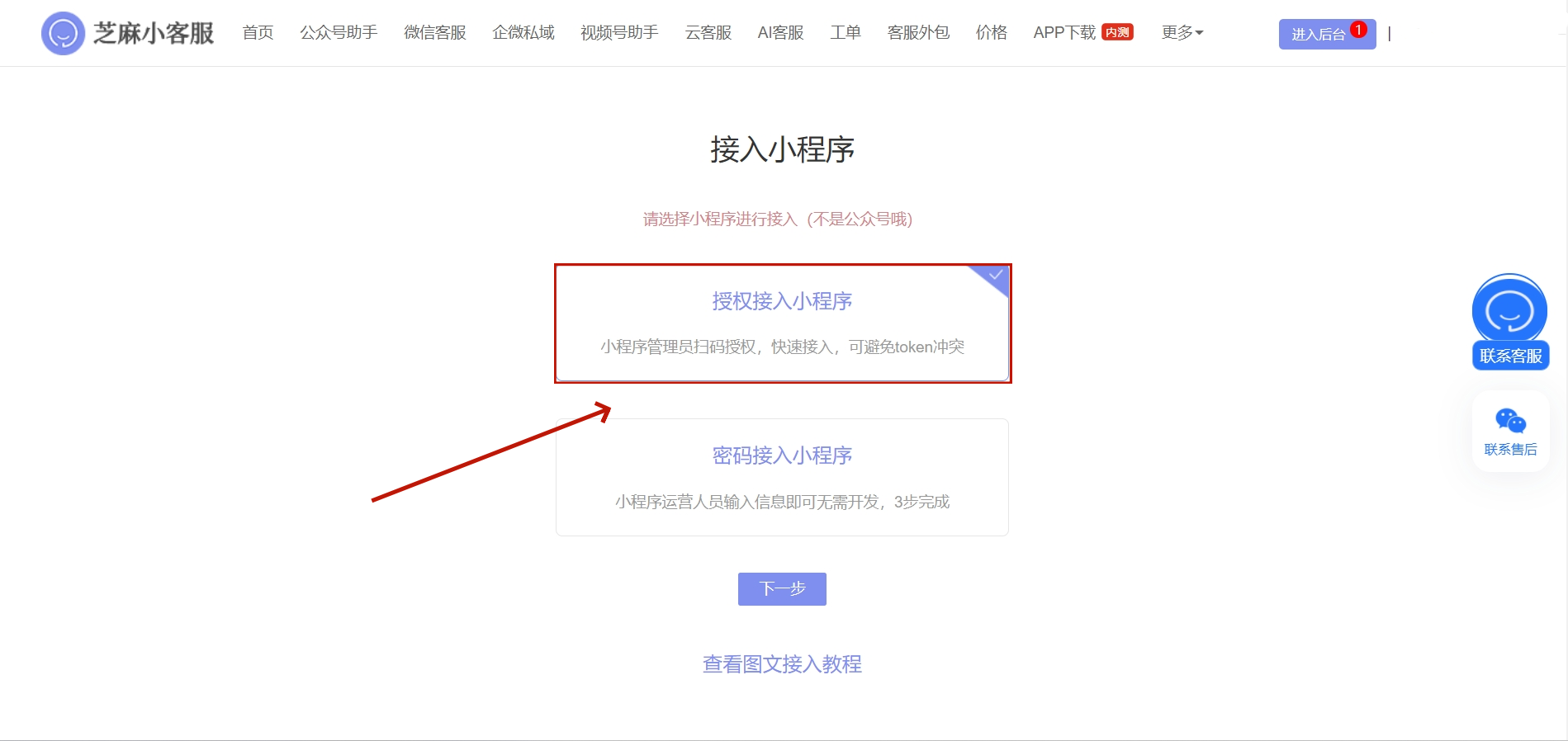Open the 联系客服 chat bubble icon
Image resolution: width=1568 pixels, height=741 pixels.
pos(1509,310)
